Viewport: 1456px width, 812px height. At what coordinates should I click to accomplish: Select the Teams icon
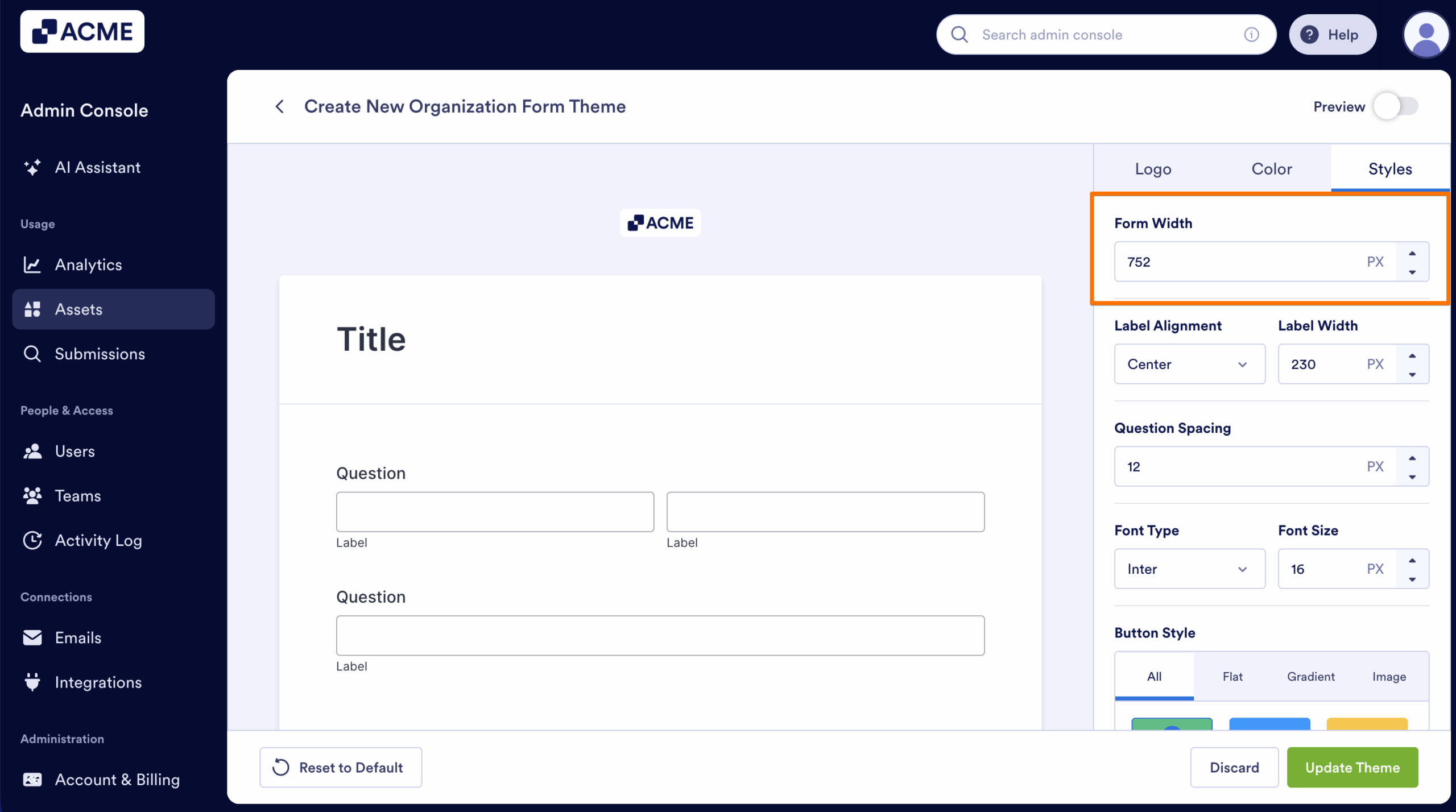coord(32,495)
